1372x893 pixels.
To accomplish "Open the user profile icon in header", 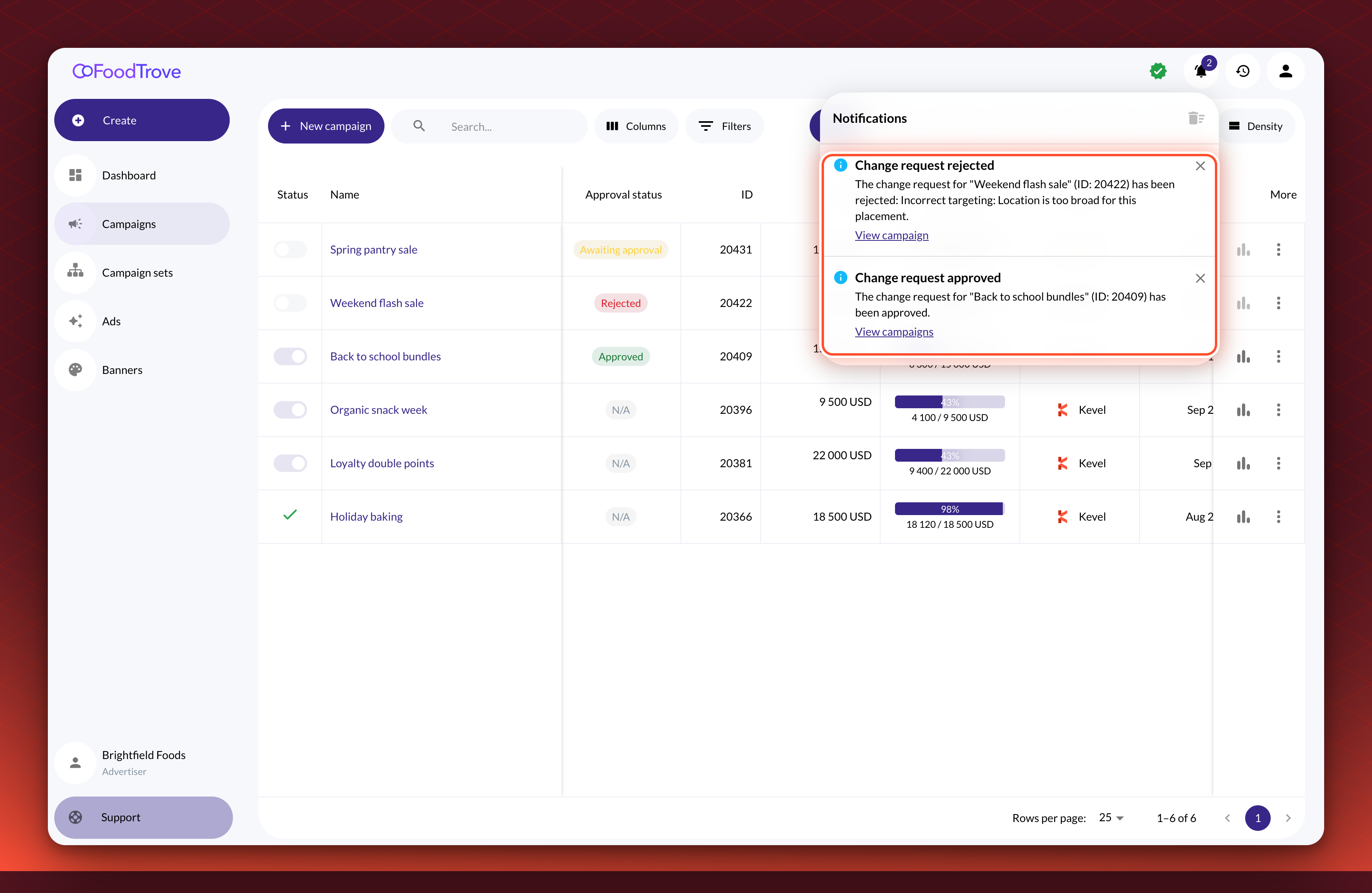I will (1285, 71).
